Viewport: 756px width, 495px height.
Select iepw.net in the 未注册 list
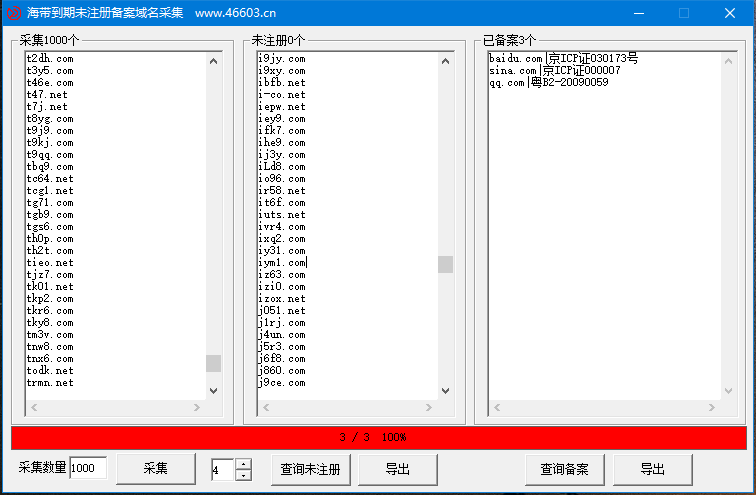coord(282,107)
